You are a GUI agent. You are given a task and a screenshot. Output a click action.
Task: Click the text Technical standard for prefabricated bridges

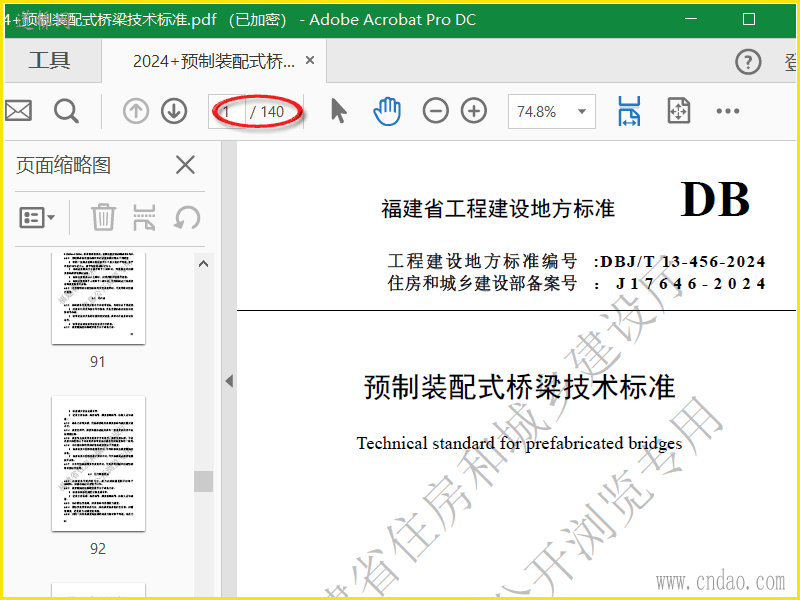(519, 443)
